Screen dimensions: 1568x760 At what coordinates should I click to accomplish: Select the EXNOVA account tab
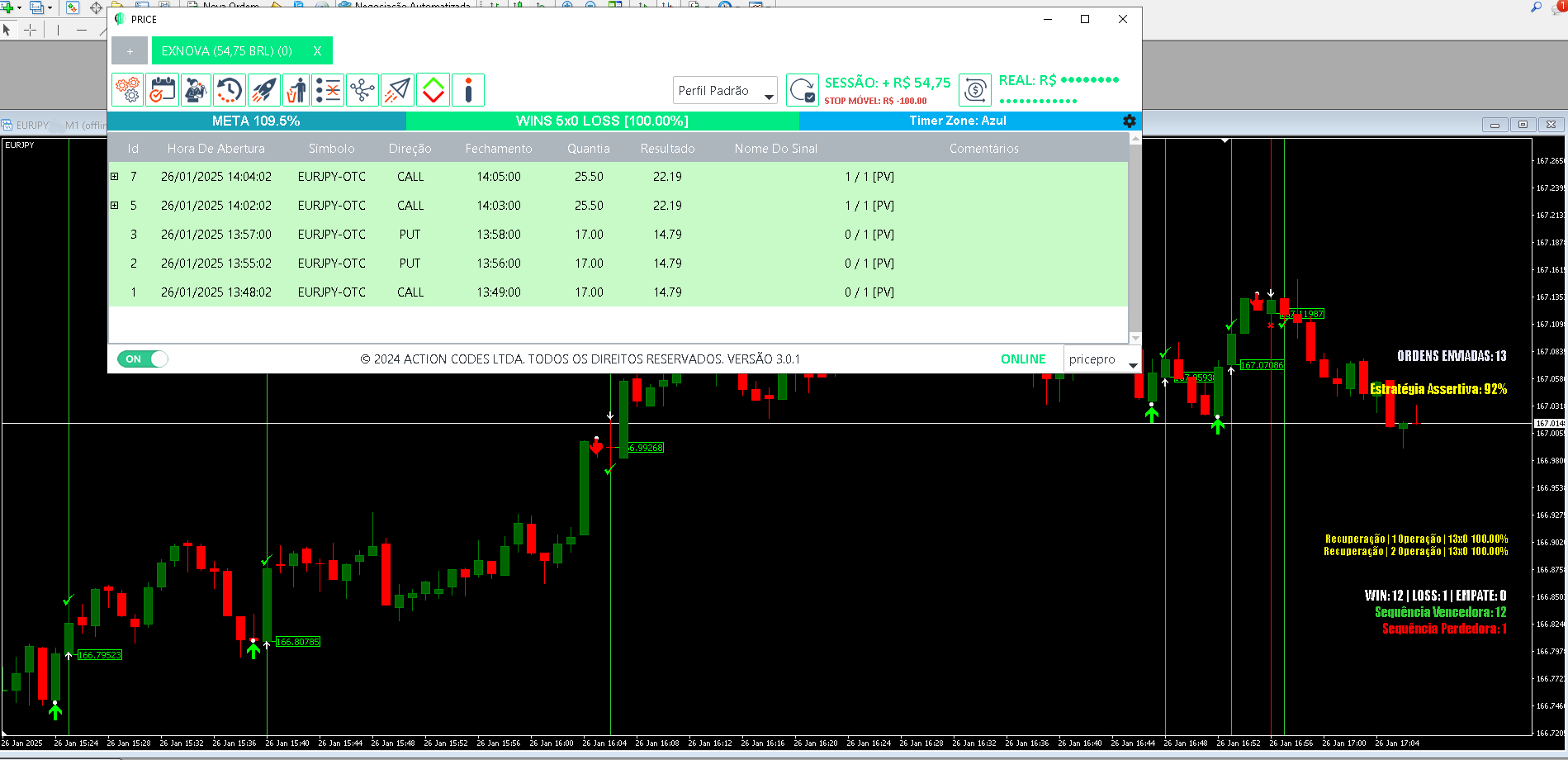coord(227,51)
